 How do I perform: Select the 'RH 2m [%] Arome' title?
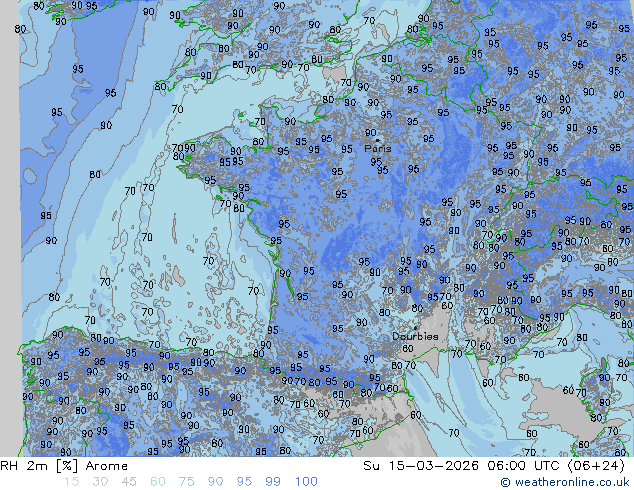click(x=64, y=466)
